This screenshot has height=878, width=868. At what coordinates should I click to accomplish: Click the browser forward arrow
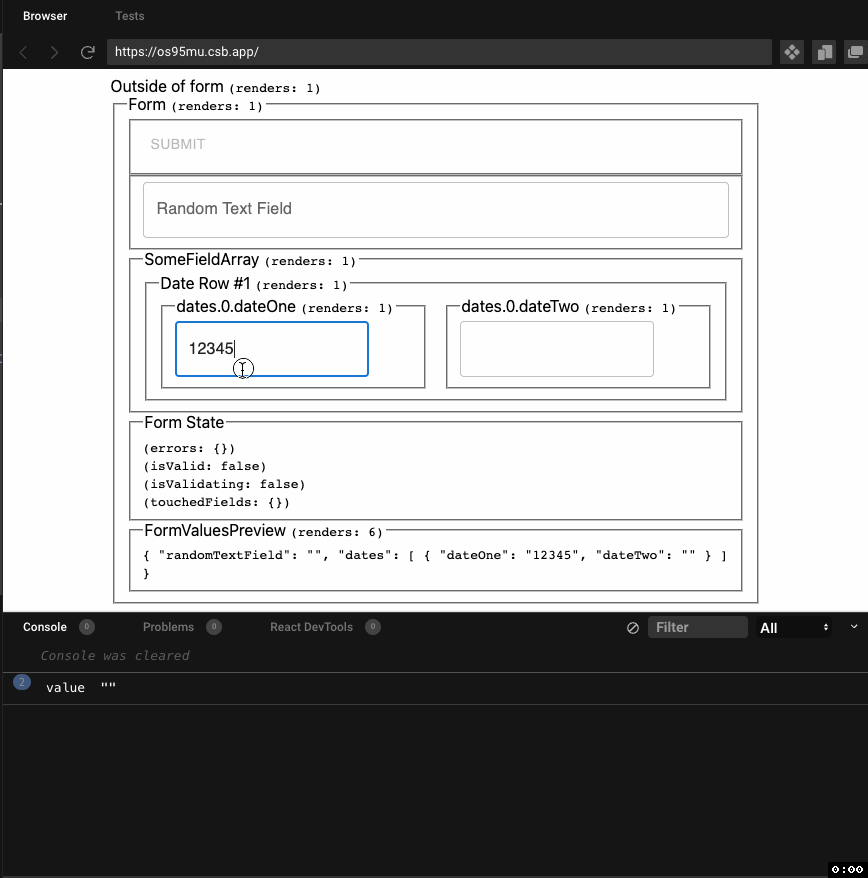(x=54, y=53)
